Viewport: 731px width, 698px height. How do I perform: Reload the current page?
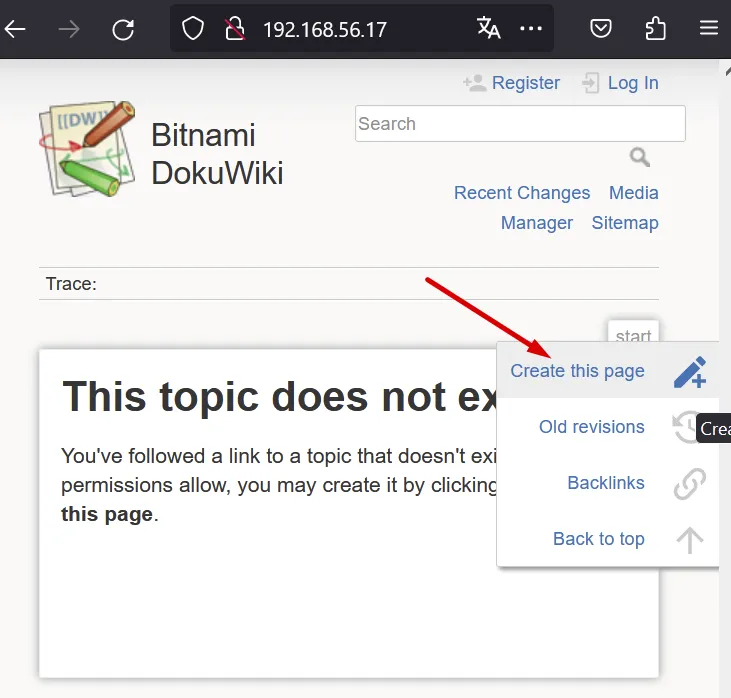pyautogui.click(x=123, y=29)
